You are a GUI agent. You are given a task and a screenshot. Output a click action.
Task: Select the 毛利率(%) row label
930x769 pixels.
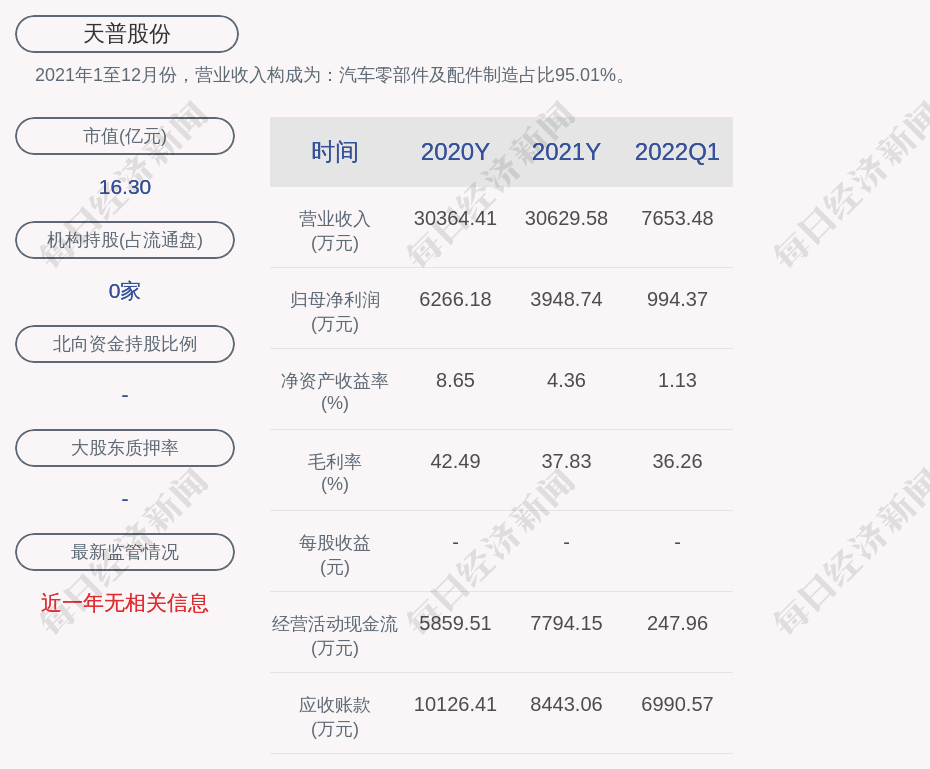tap(335, 473)
